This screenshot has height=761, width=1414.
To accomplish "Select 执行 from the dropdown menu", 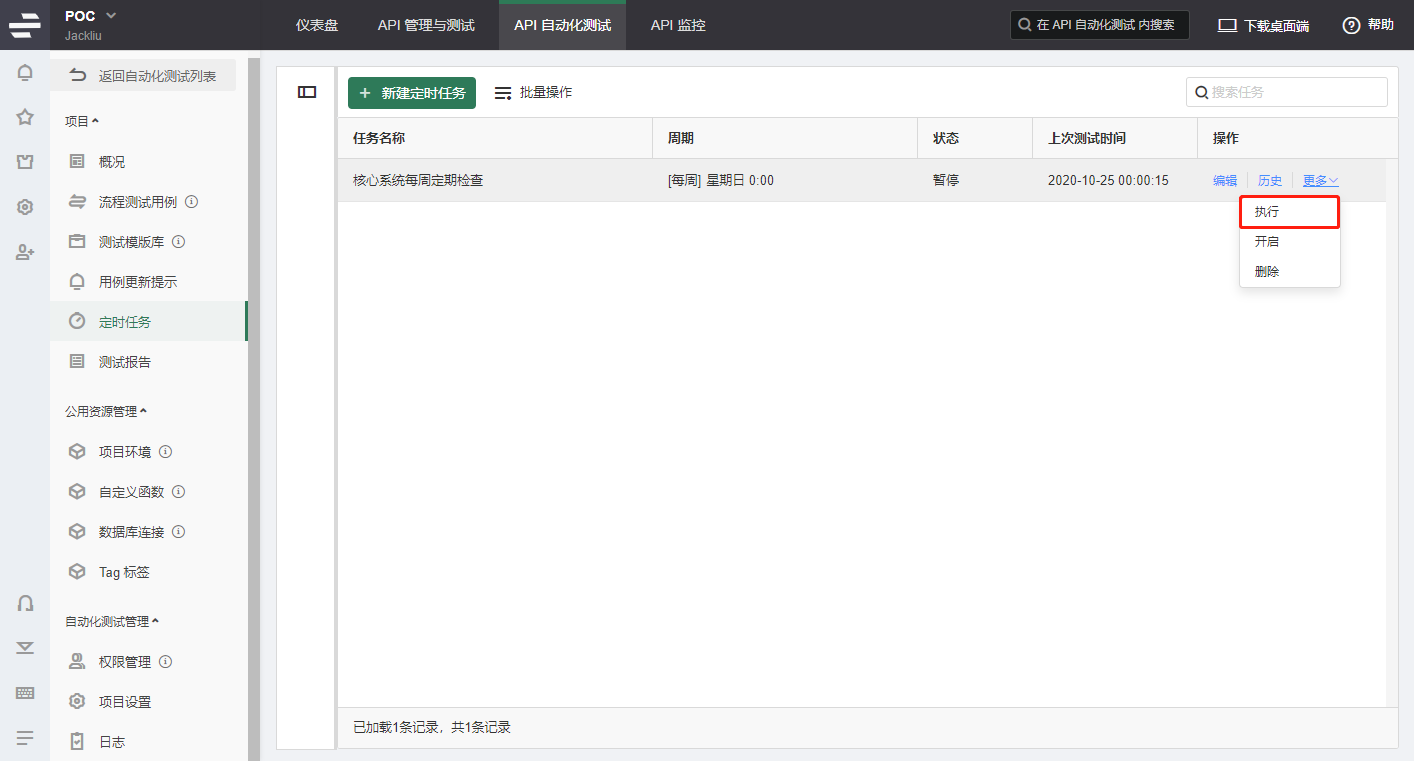I will [x=1267, y=212].
